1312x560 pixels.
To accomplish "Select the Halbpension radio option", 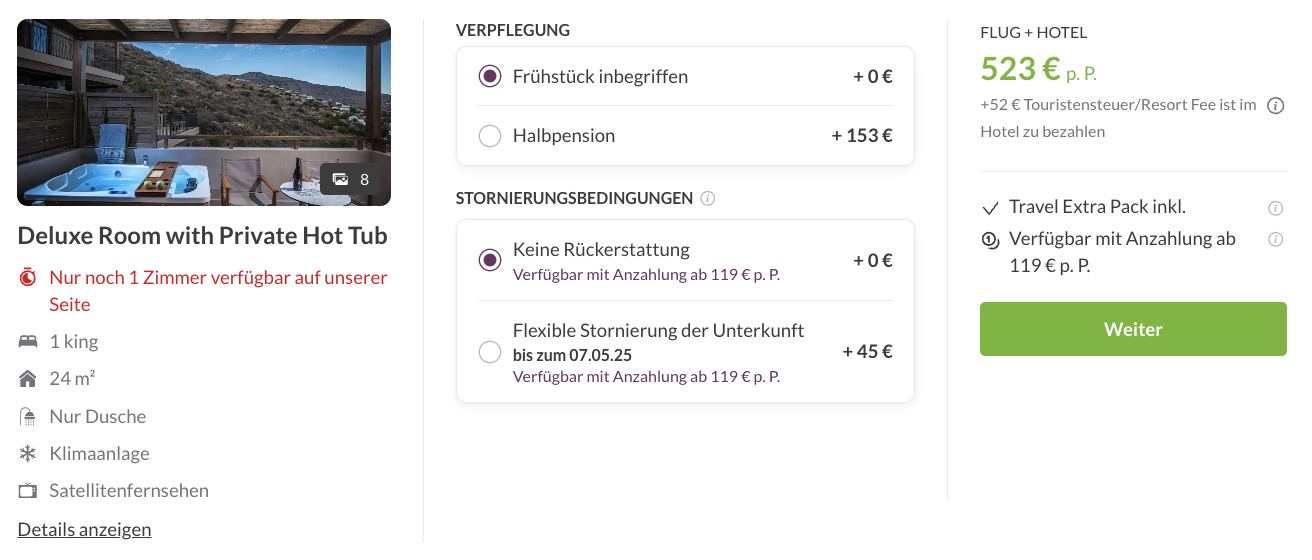I will click(490, 136).
